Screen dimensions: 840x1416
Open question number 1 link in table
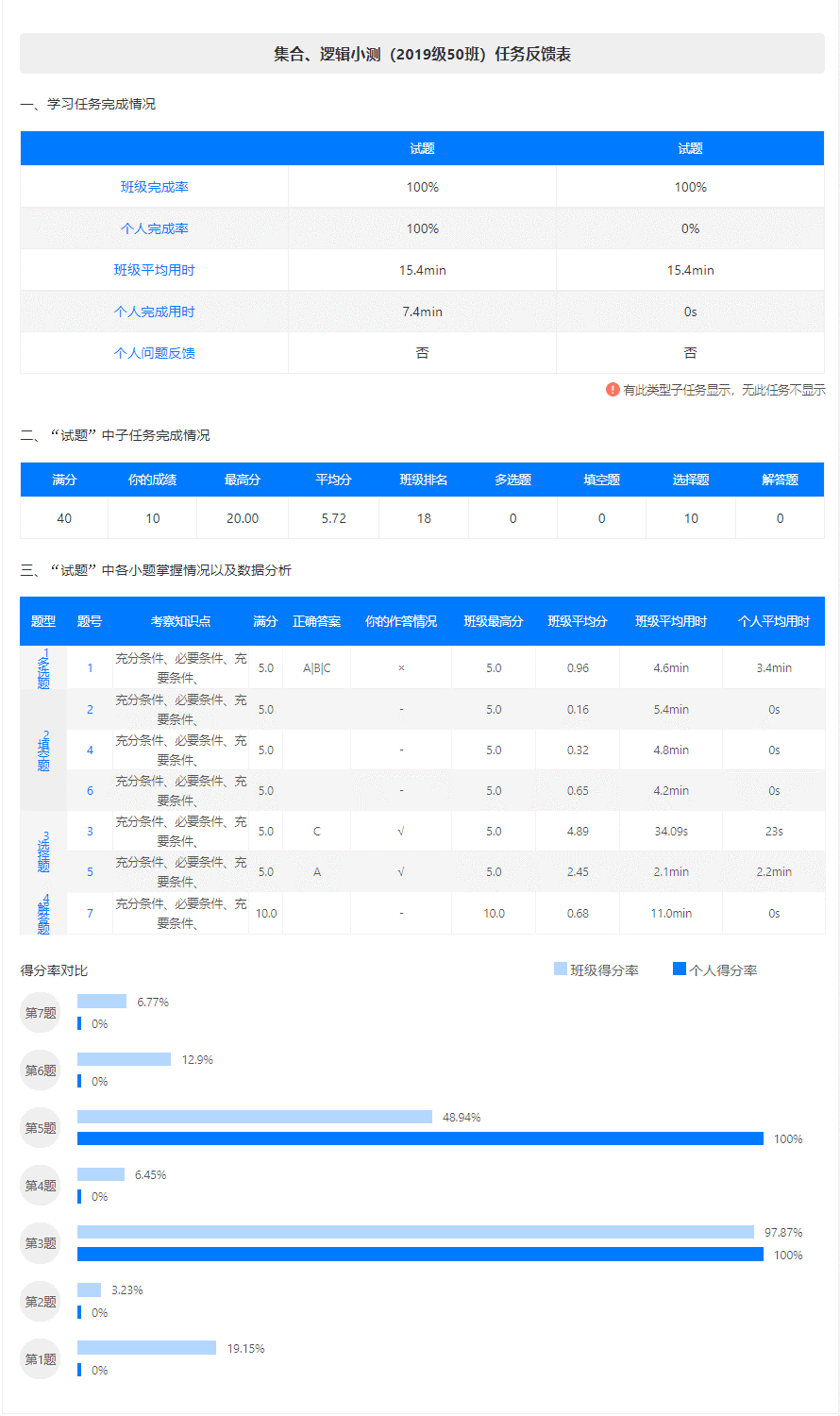pyautogui.click(x=90, y=668)
